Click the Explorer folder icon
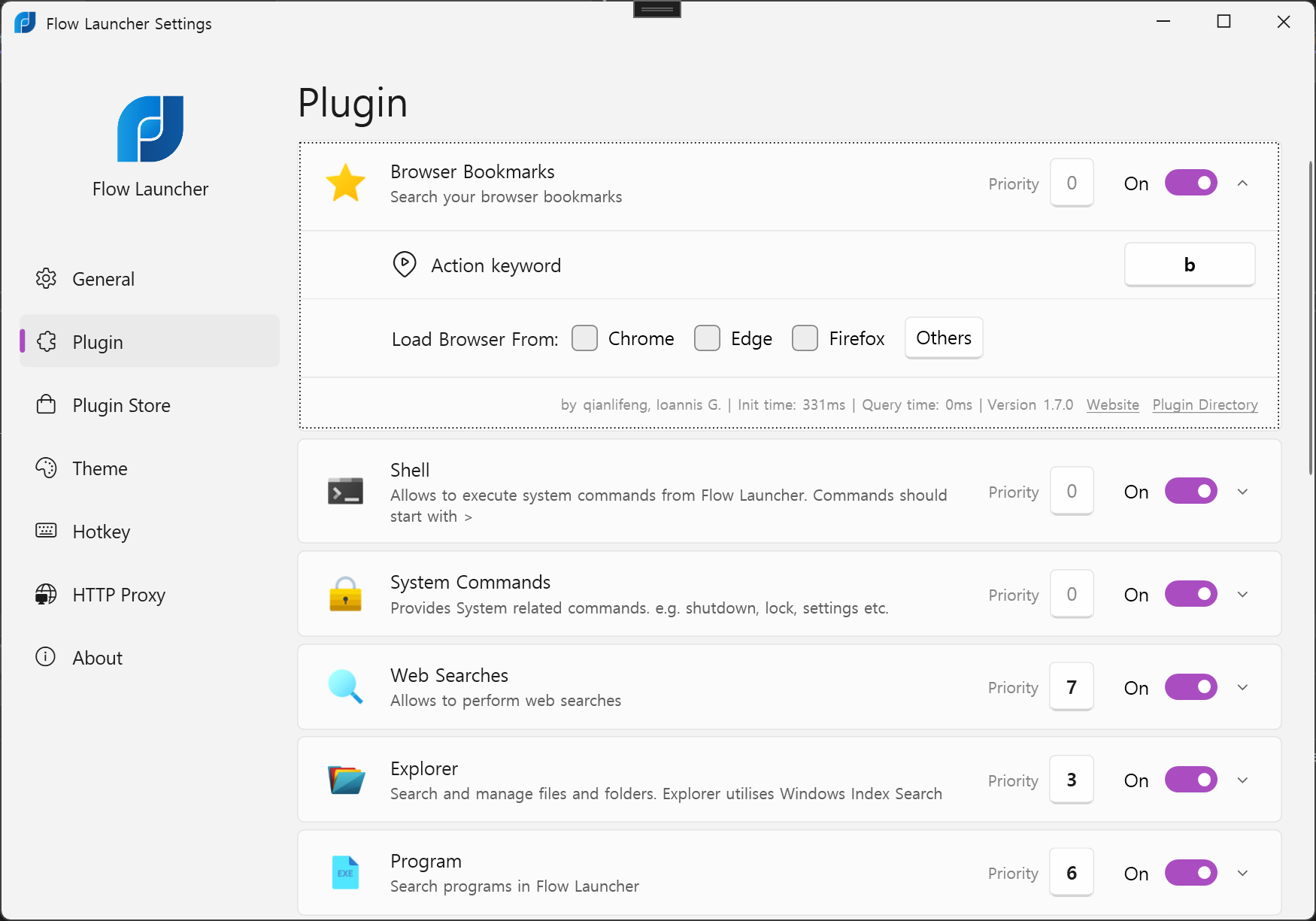This screenshot has height=921, width=1316. click(x=346, y=780)
